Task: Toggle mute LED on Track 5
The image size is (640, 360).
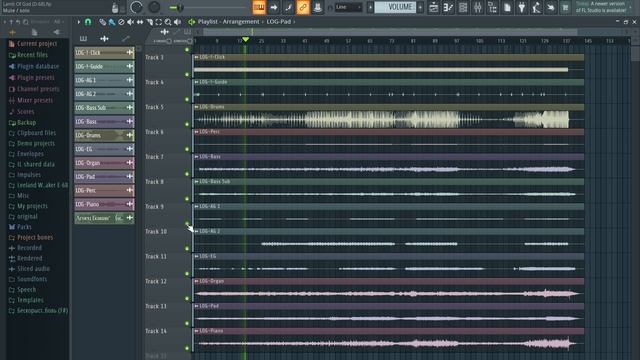Action: point(187,124)
